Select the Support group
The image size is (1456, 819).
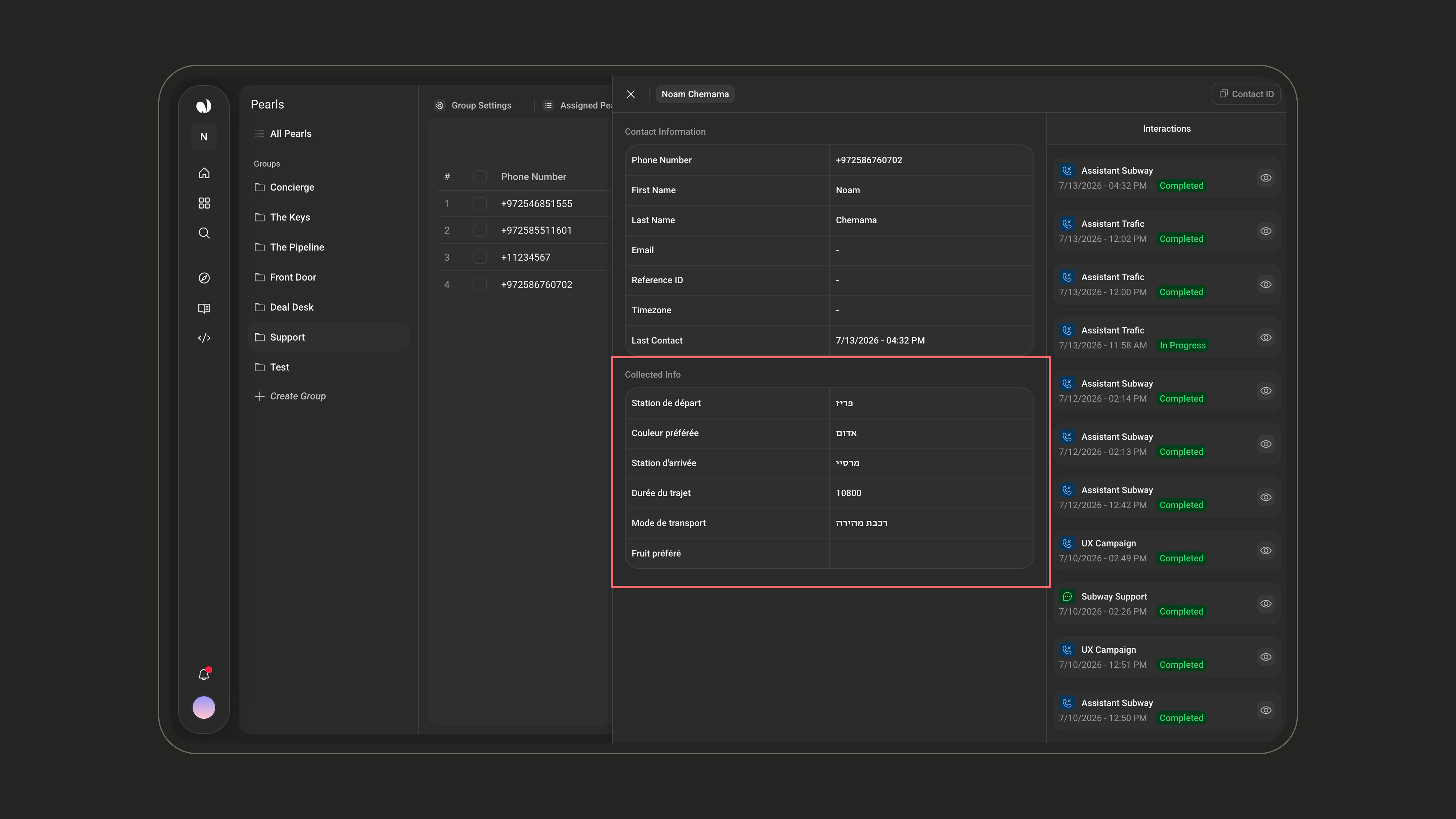[328, 338]
